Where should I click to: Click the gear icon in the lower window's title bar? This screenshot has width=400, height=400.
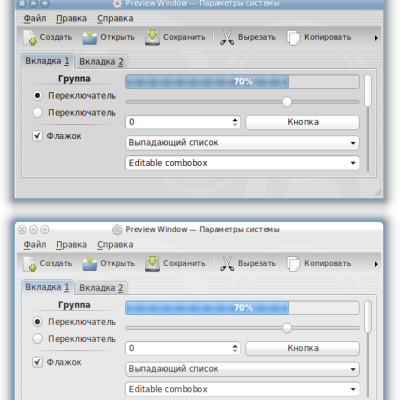[117, 230]
